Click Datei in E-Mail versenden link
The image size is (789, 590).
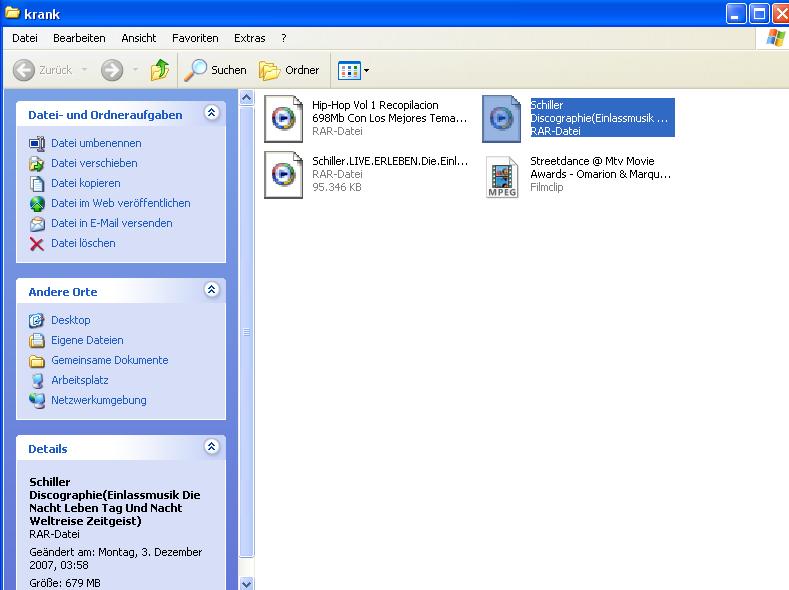[x=112, y=223]
